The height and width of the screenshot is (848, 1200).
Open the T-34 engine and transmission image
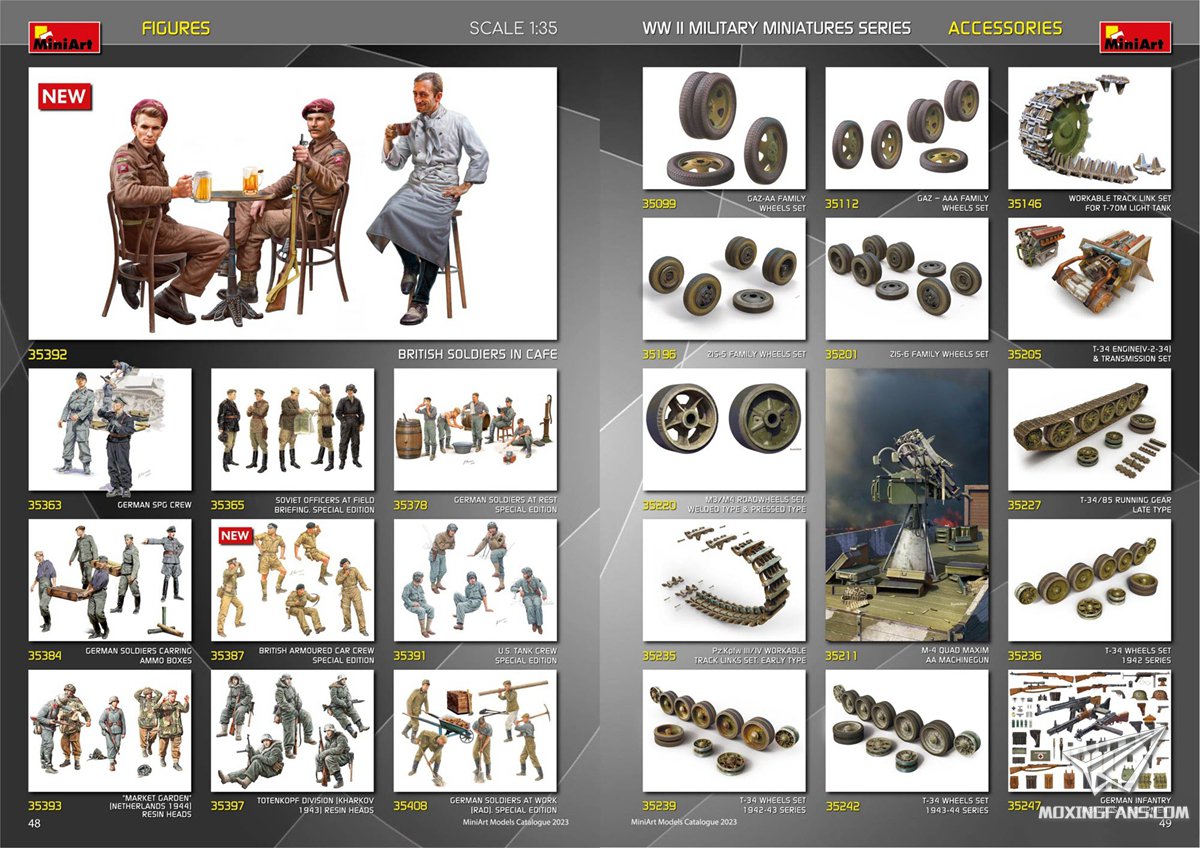(x=1089, y=279)
